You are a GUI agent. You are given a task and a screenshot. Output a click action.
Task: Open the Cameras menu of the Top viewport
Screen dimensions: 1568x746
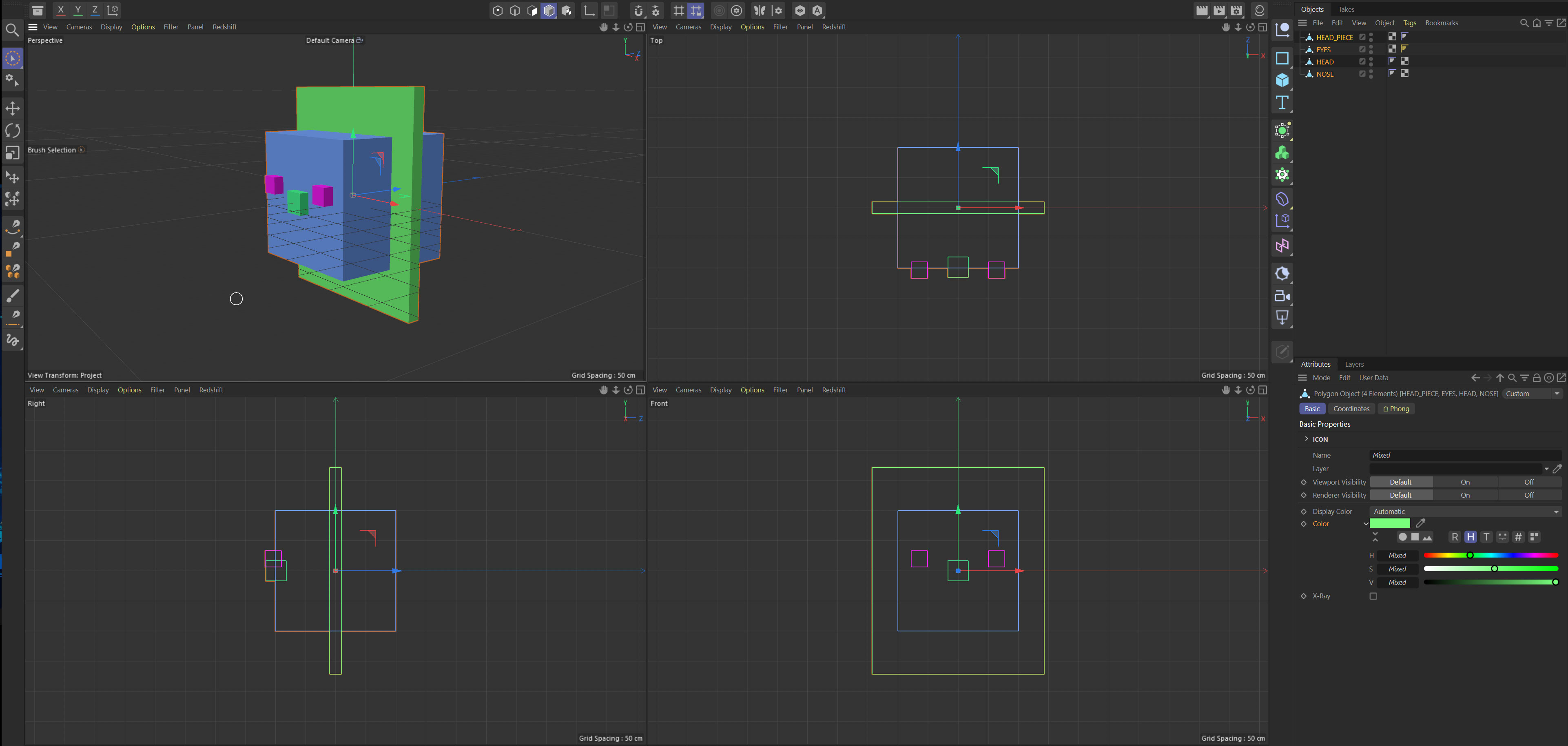(689, 27)
